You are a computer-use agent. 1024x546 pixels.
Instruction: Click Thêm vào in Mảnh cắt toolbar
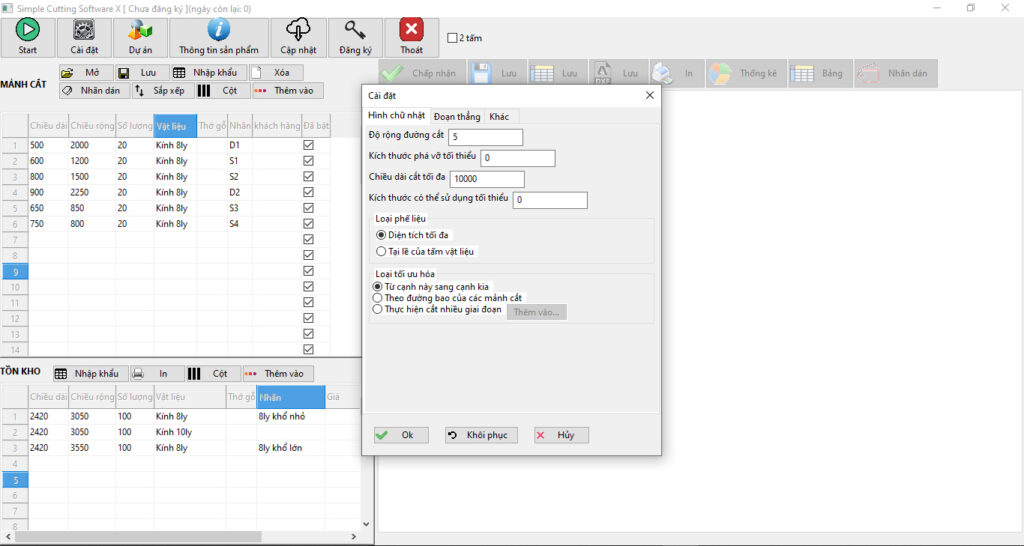(x=287, y=91)
